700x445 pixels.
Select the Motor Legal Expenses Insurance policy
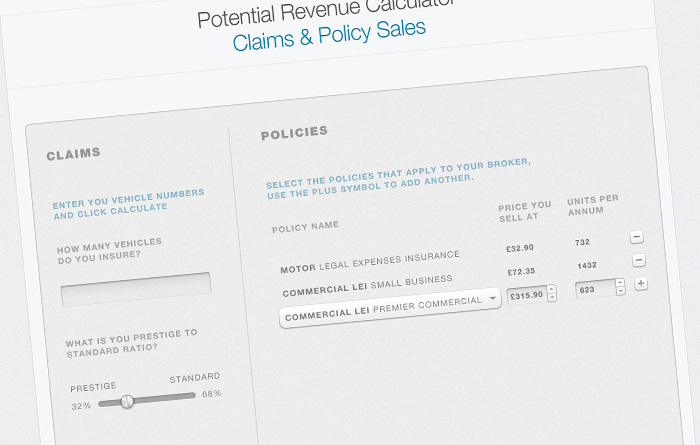pos(370,262)
